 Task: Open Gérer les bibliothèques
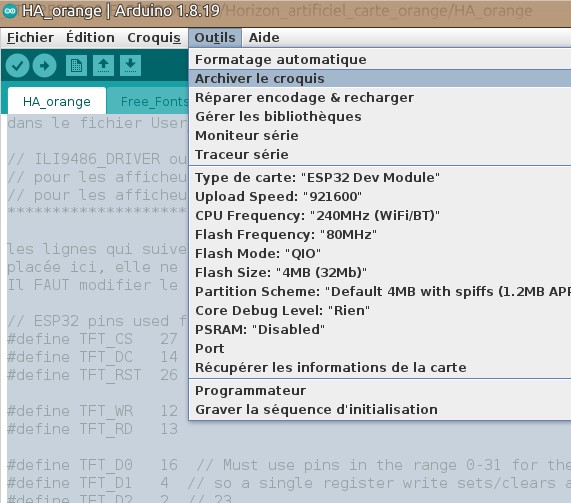pyautogui.click(x=380, y=117)
